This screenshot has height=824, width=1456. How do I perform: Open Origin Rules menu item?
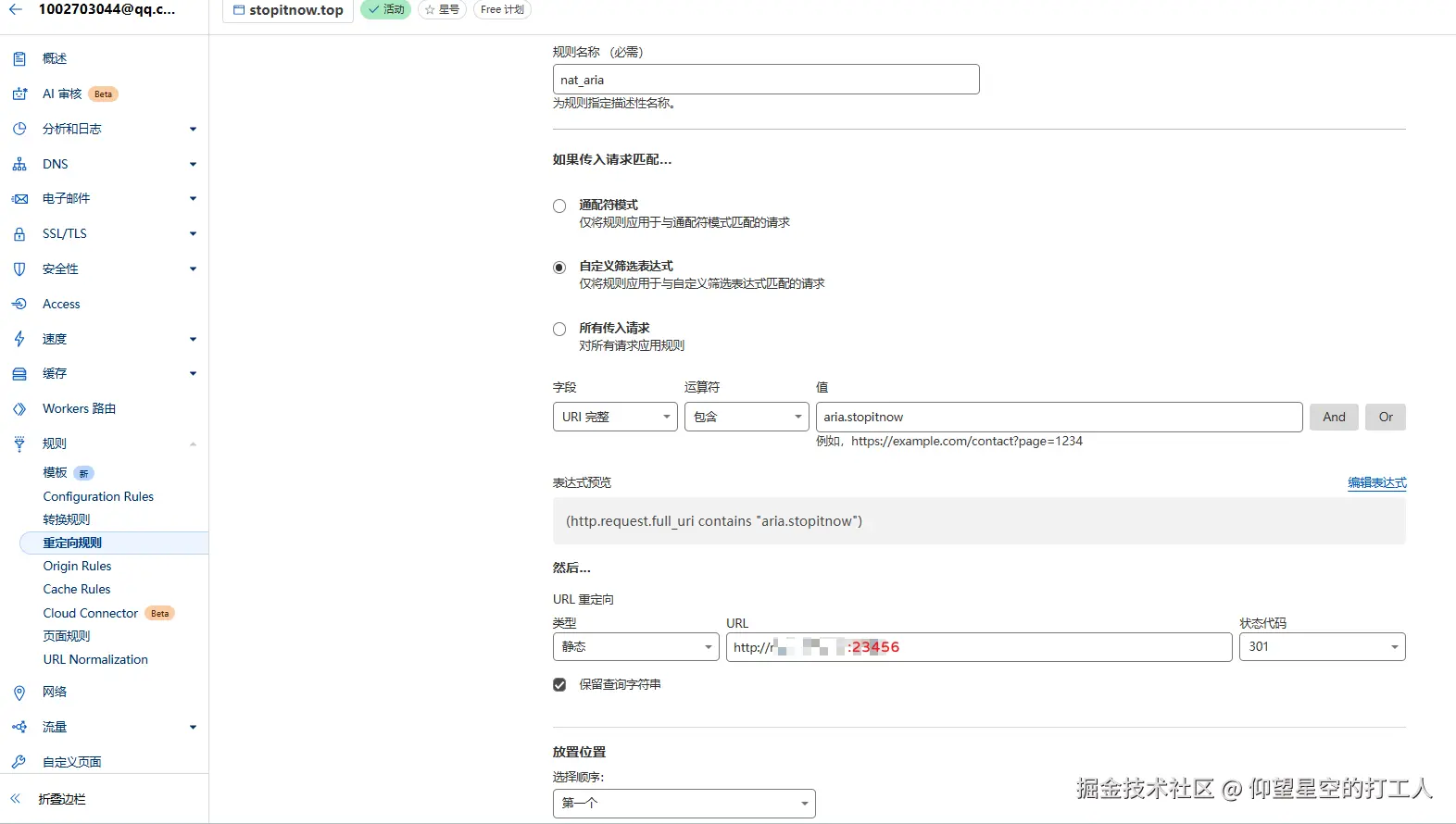pos(77,566)
